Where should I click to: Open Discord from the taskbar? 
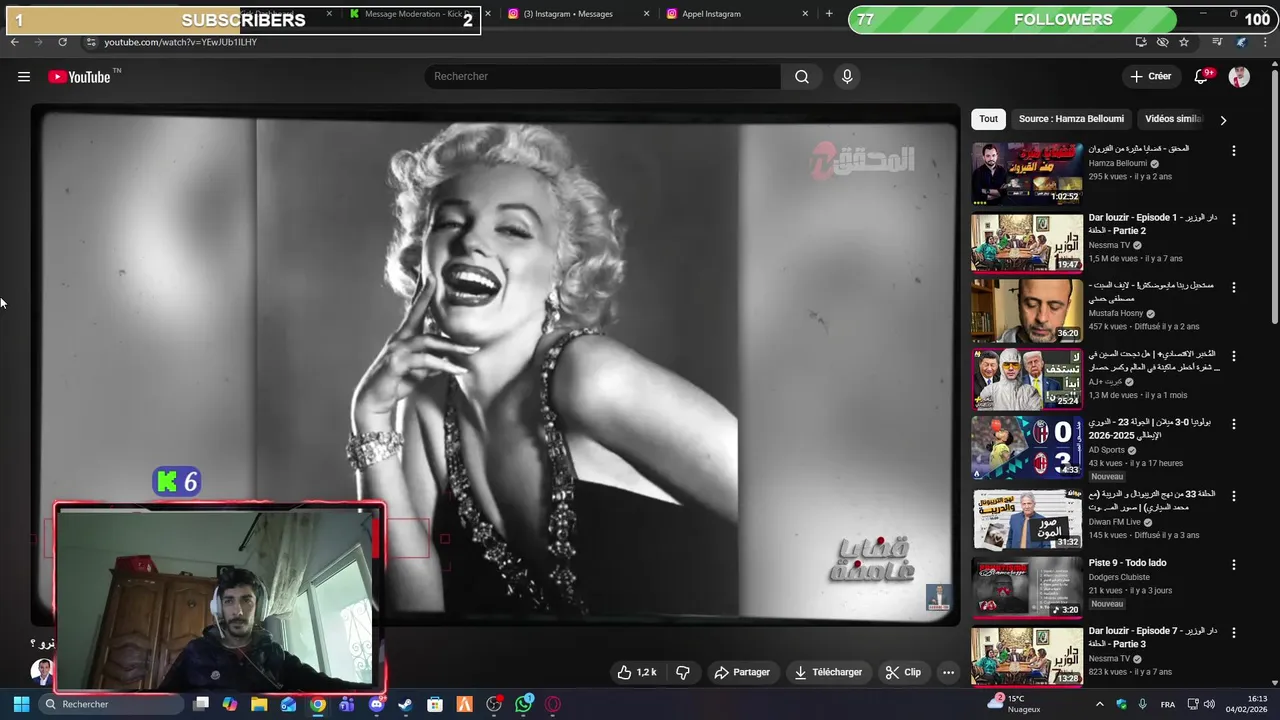point(376,704)
